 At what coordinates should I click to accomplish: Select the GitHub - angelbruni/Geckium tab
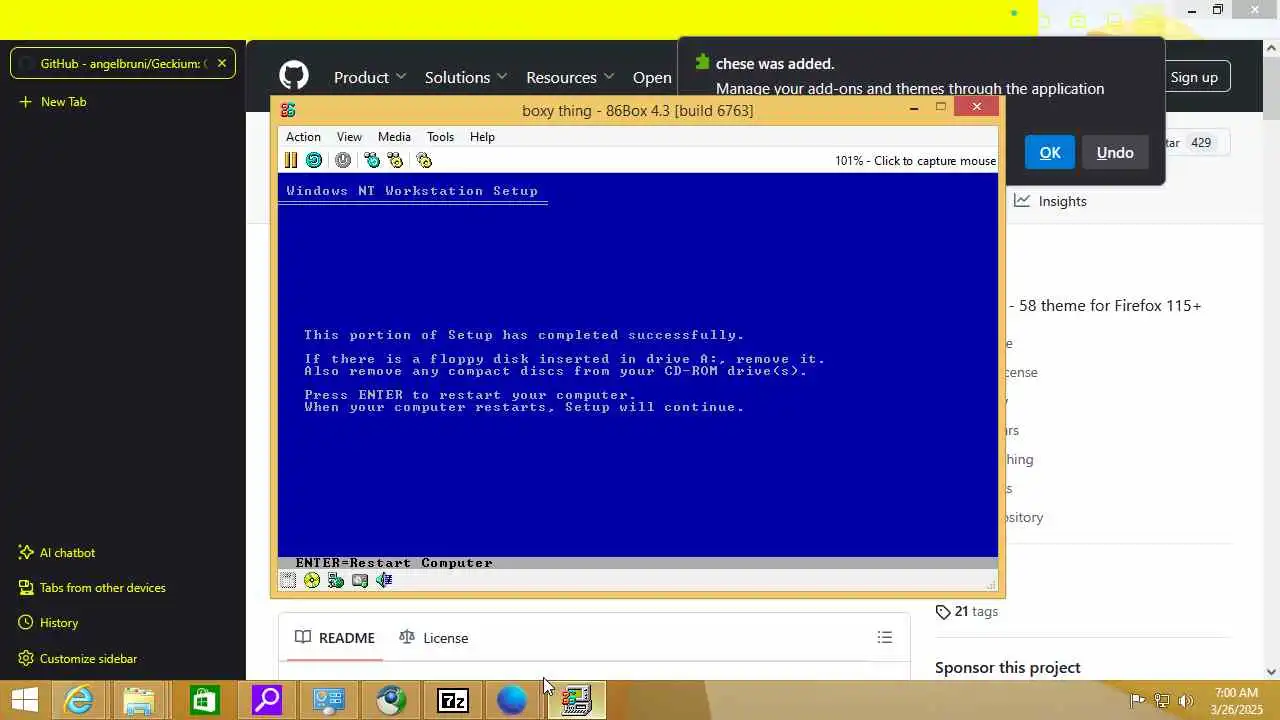123,63
